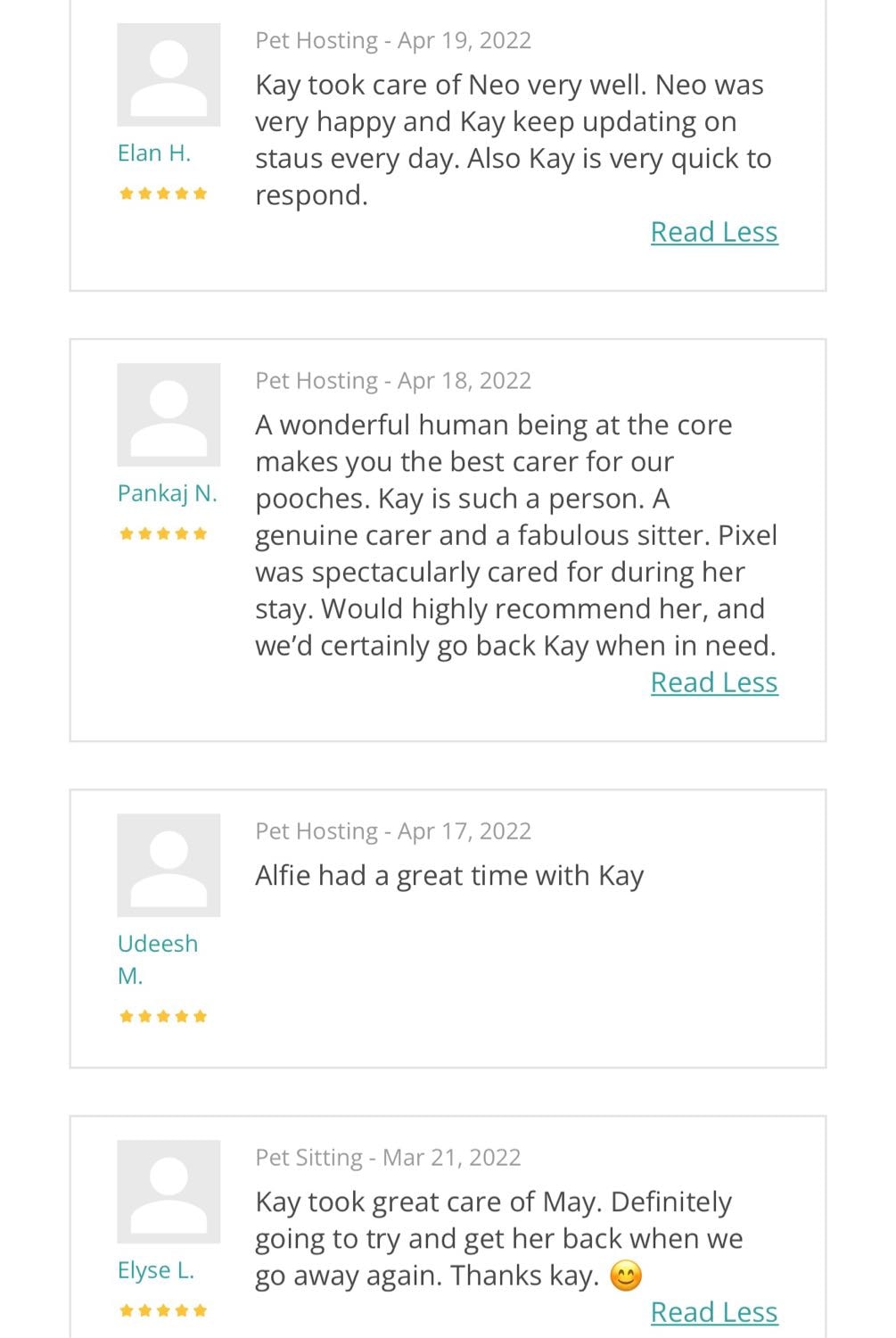
Task: Open reviewer profile Elan H.
Action: coord(154,153)
